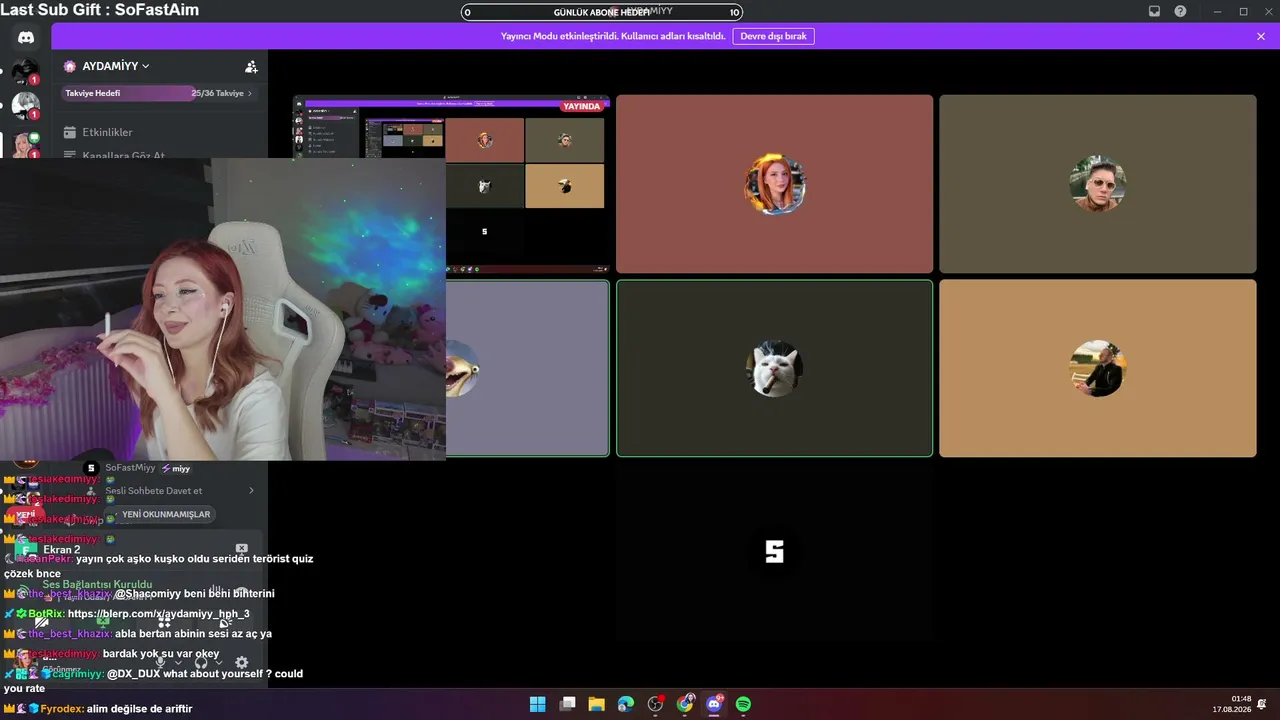Click the S-logo participant below the grid
This screenshot has width=1280, height=720.
coord(774,552)
